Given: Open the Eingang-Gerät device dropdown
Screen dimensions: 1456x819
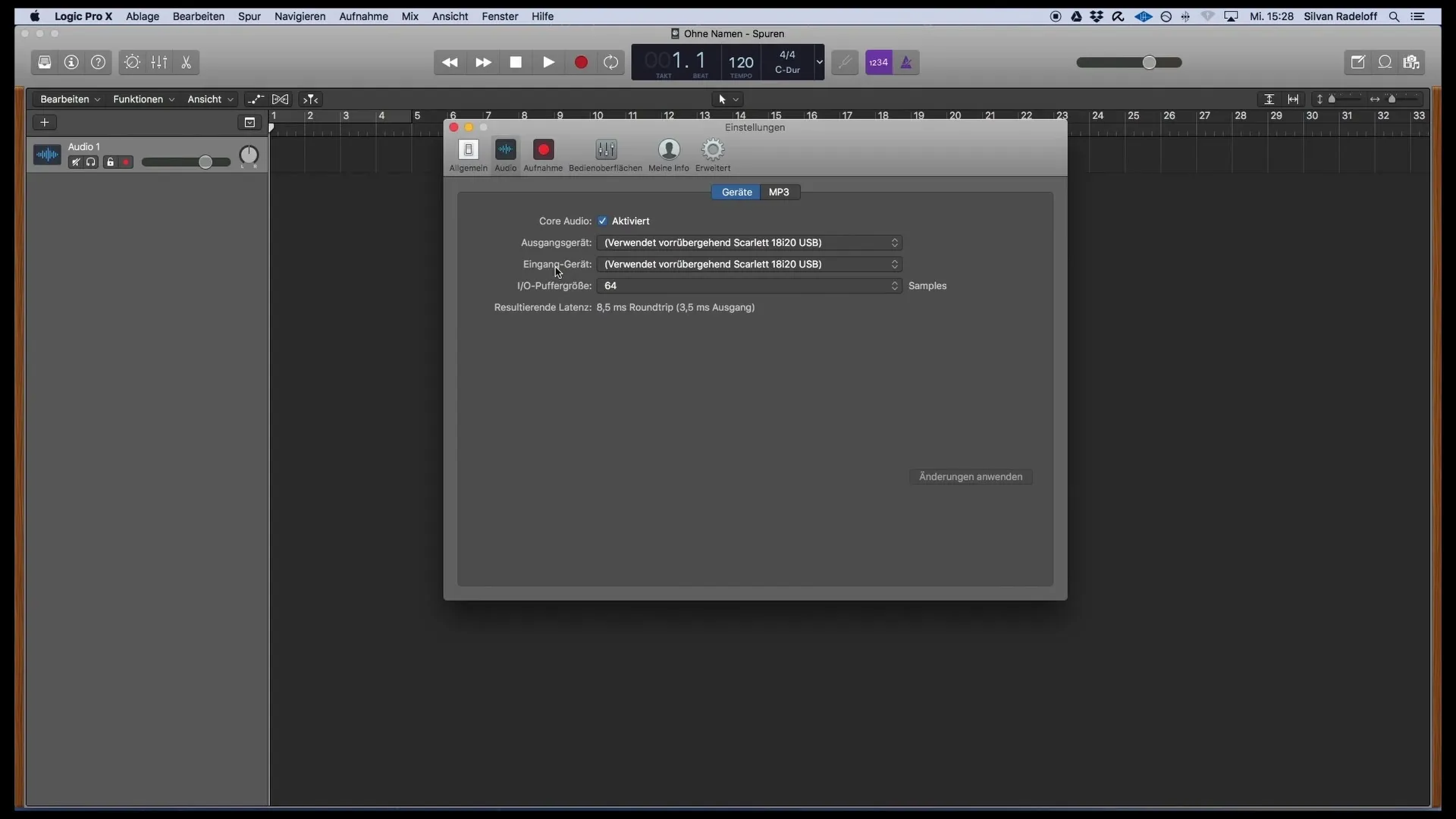Looking at the screenshot, I should tap(749, 265).
